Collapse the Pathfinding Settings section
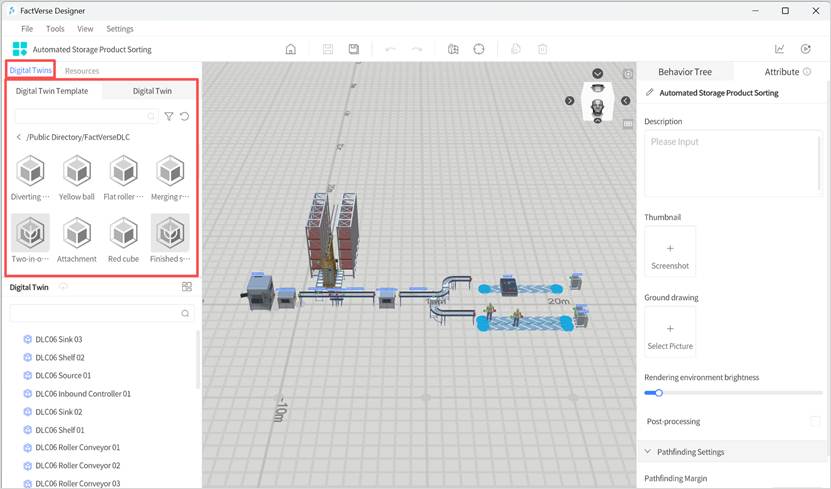 pos(649,452)
